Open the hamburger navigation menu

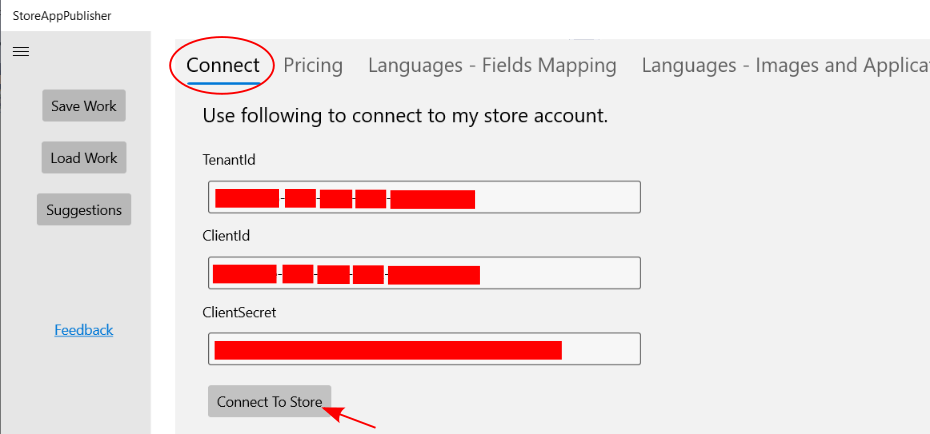point(21,52)
